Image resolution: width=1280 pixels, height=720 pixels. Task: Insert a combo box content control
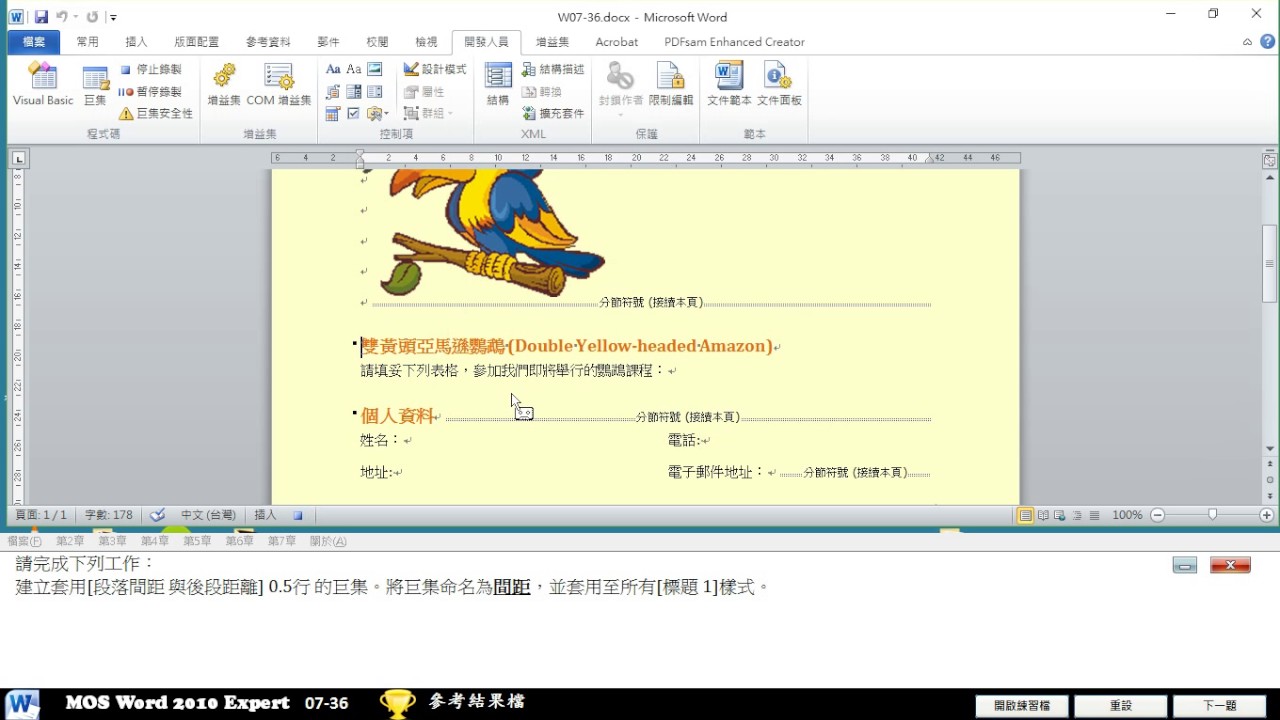click(353, 91)
